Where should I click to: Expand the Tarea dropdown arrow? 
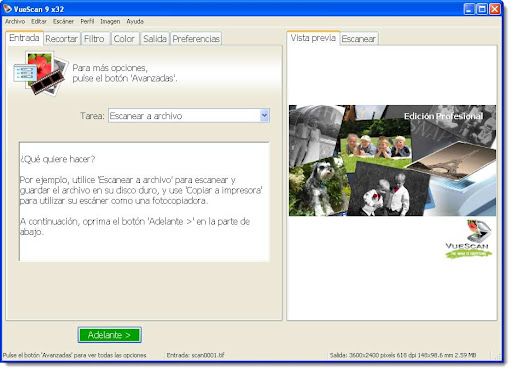264,116
